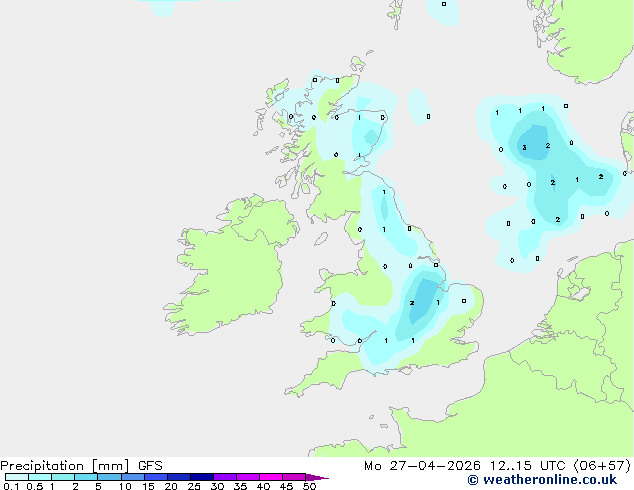Select the 40–45 mm magenta legend swatch

[x=271, y=477]
